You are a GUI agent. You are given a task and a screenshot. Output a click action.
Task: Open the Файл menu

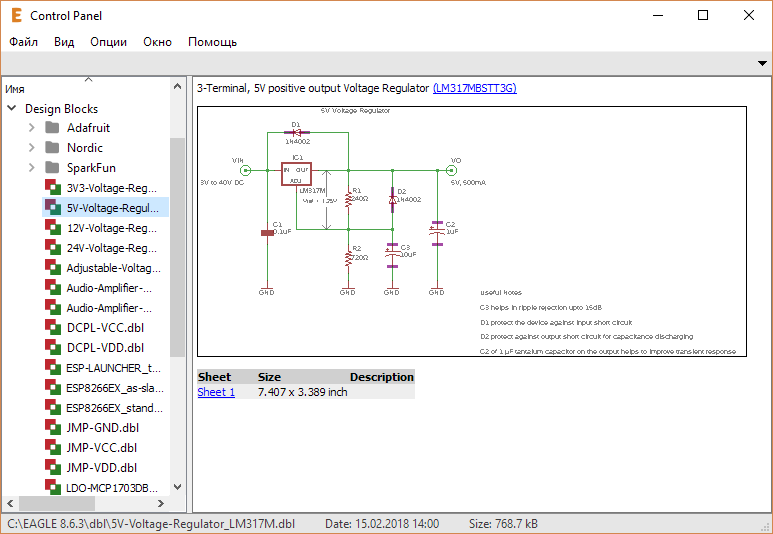coord(23,42)
